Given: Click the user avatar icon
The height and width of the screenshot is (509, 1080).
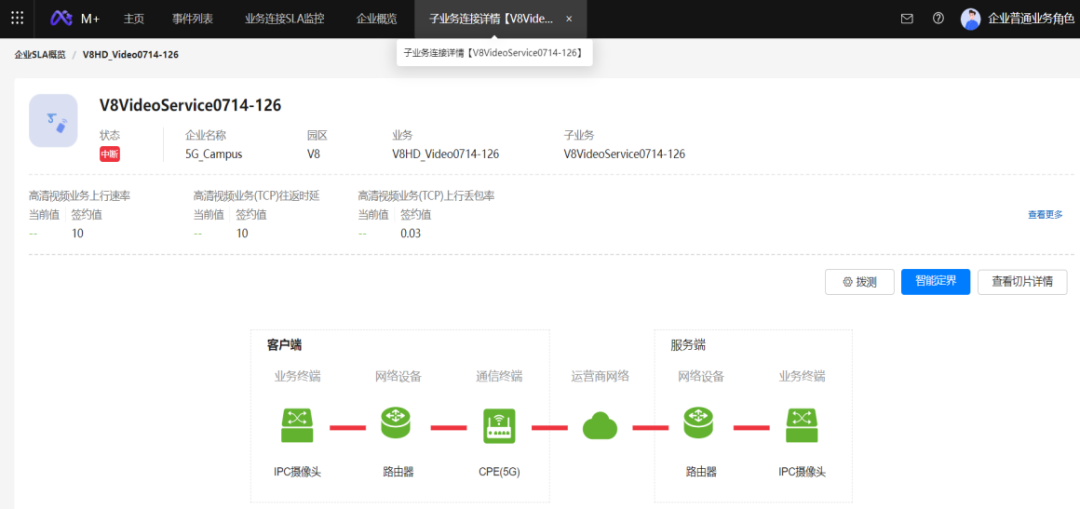Looking at the screenshot, I should point(970,18).
